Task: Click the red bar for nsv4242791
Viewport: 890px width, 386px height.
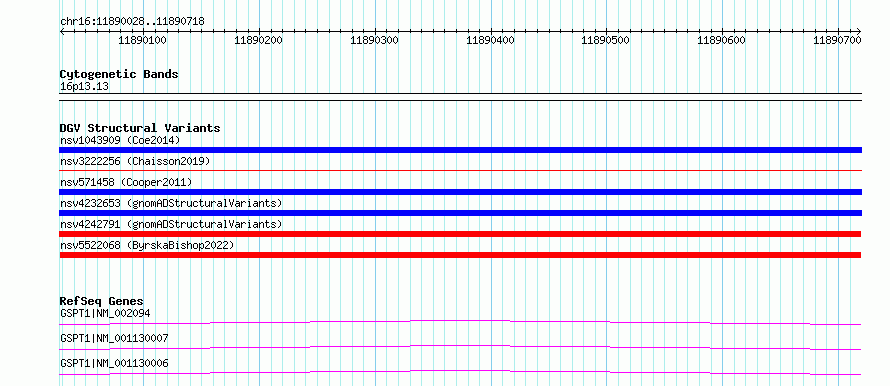Action: 460,234
